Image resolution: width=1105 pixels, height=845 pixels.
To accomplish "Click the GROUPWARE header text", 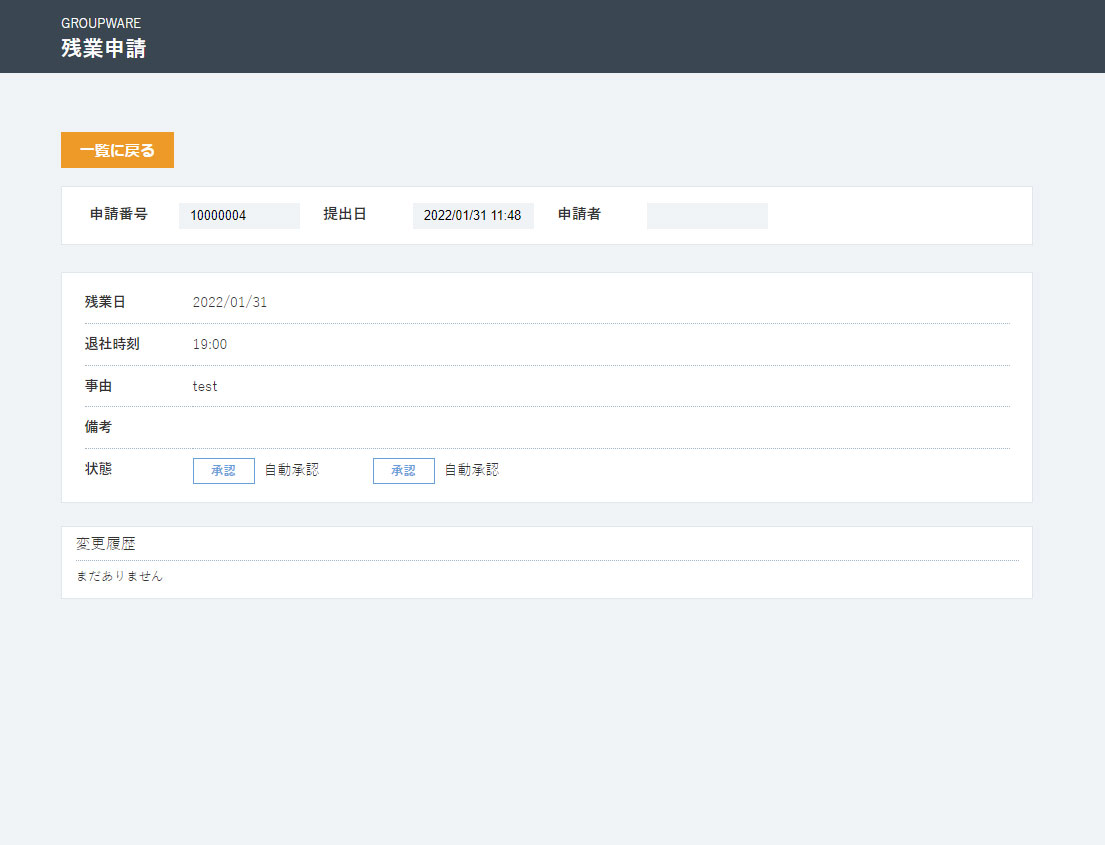I will click(x=101, y=23).
